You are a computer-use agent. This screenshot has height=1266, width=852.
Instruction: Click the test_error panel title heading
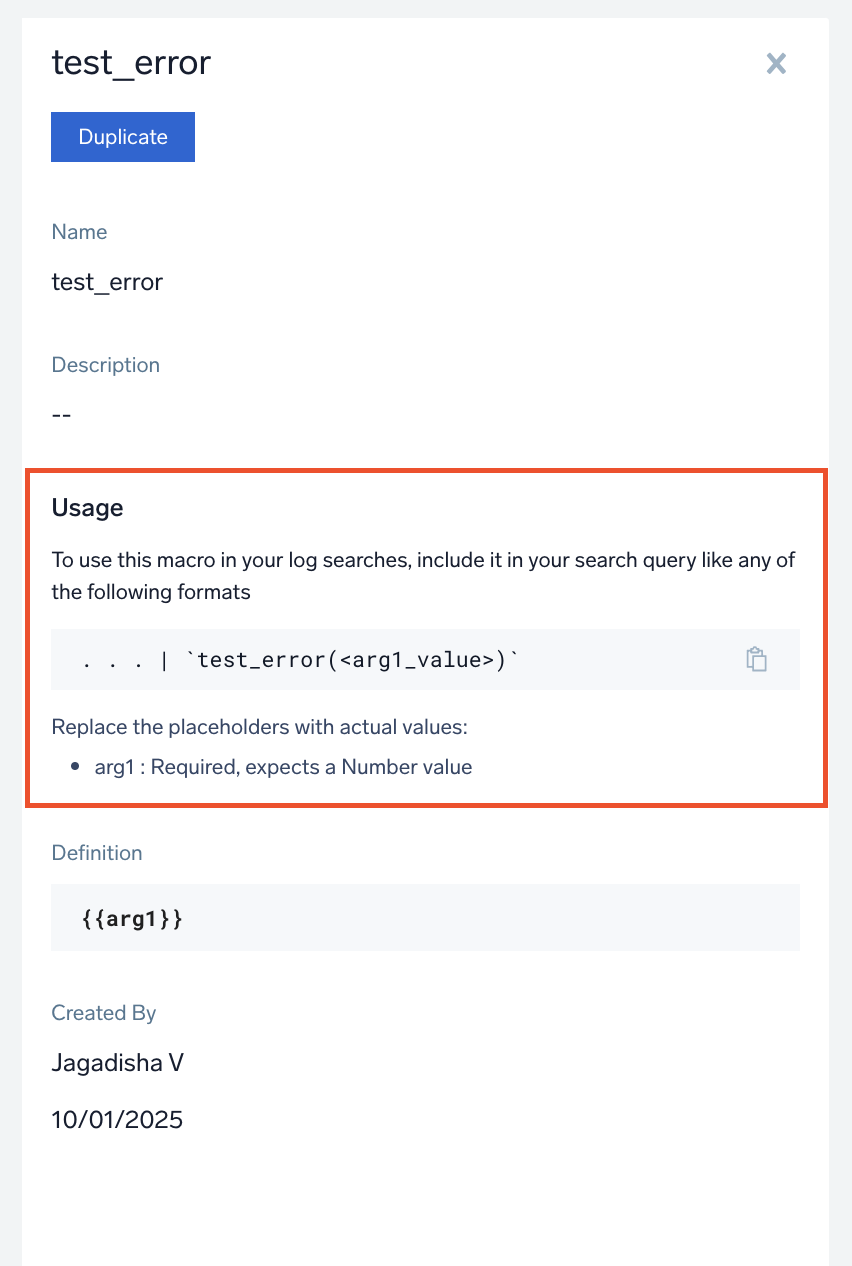point(131,64)
